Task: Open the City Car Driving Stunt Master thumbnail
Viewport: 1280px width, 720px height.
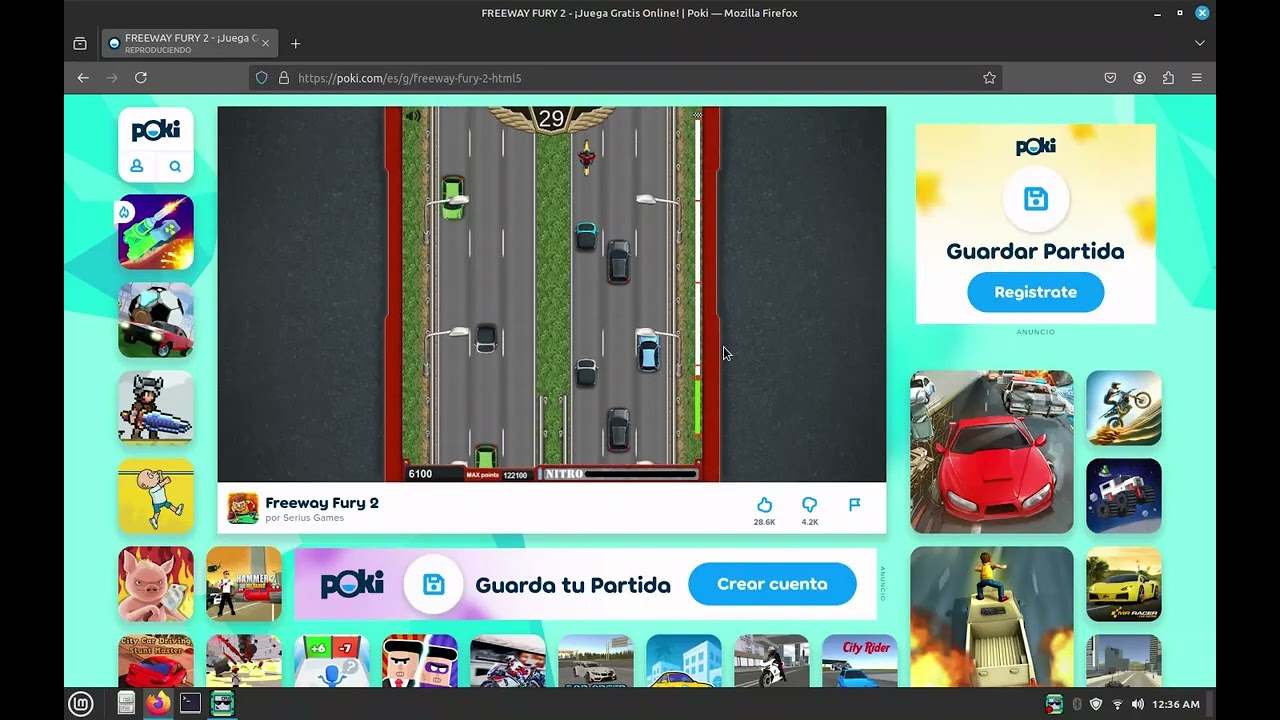Action: click(x=156, y=661)
